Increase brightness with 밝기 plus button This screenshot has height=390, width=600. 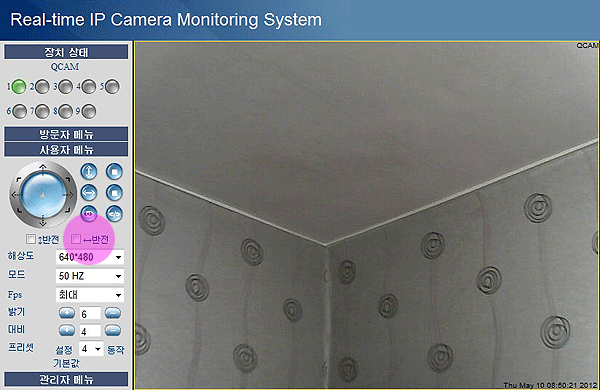click(67, 313)
